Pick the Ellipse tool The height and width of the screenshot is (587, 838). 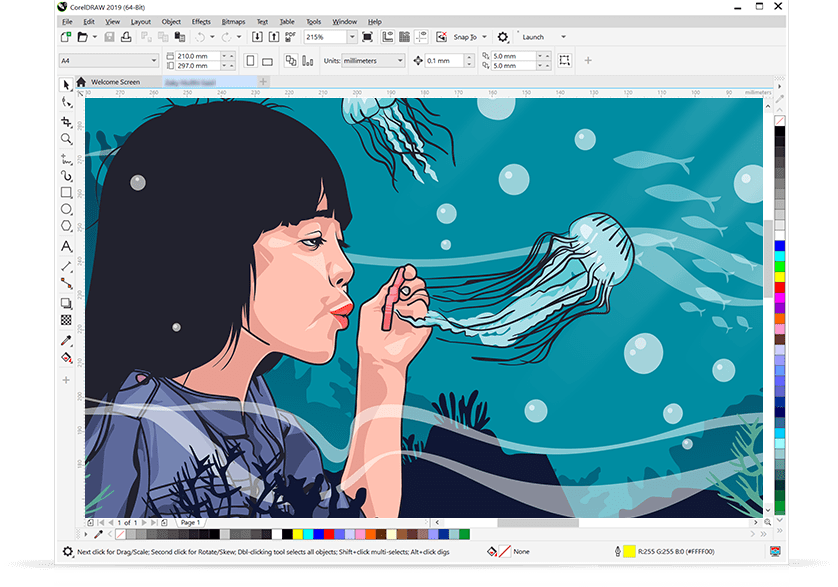(67, 209)
